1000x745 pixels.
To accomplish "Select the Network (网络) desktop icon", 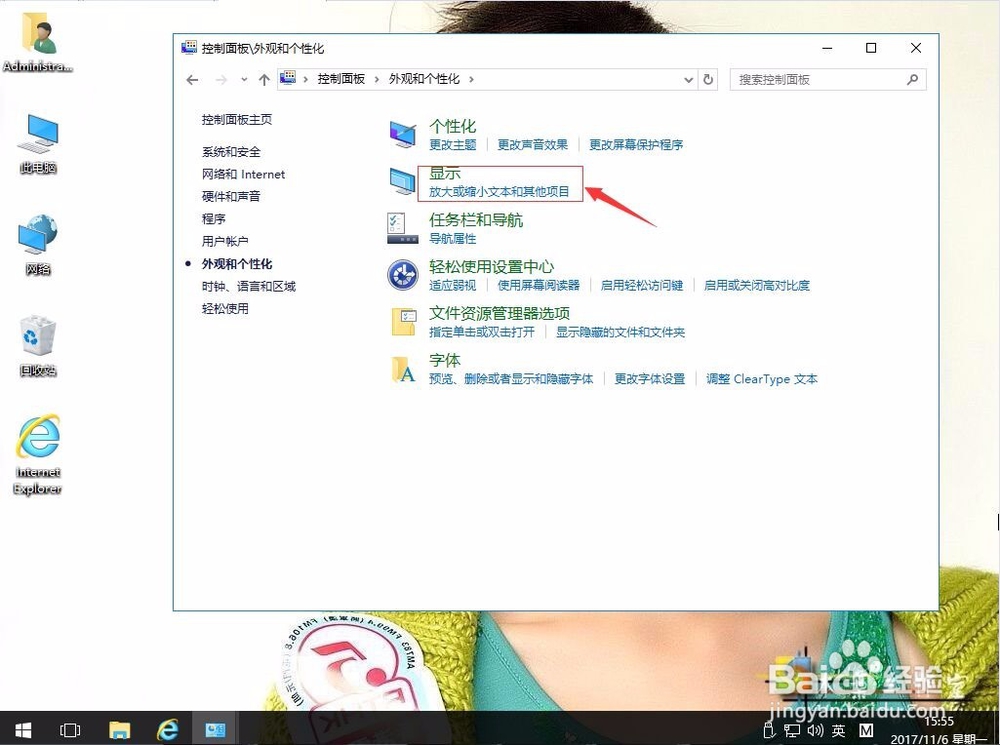I will pos(38,246).
